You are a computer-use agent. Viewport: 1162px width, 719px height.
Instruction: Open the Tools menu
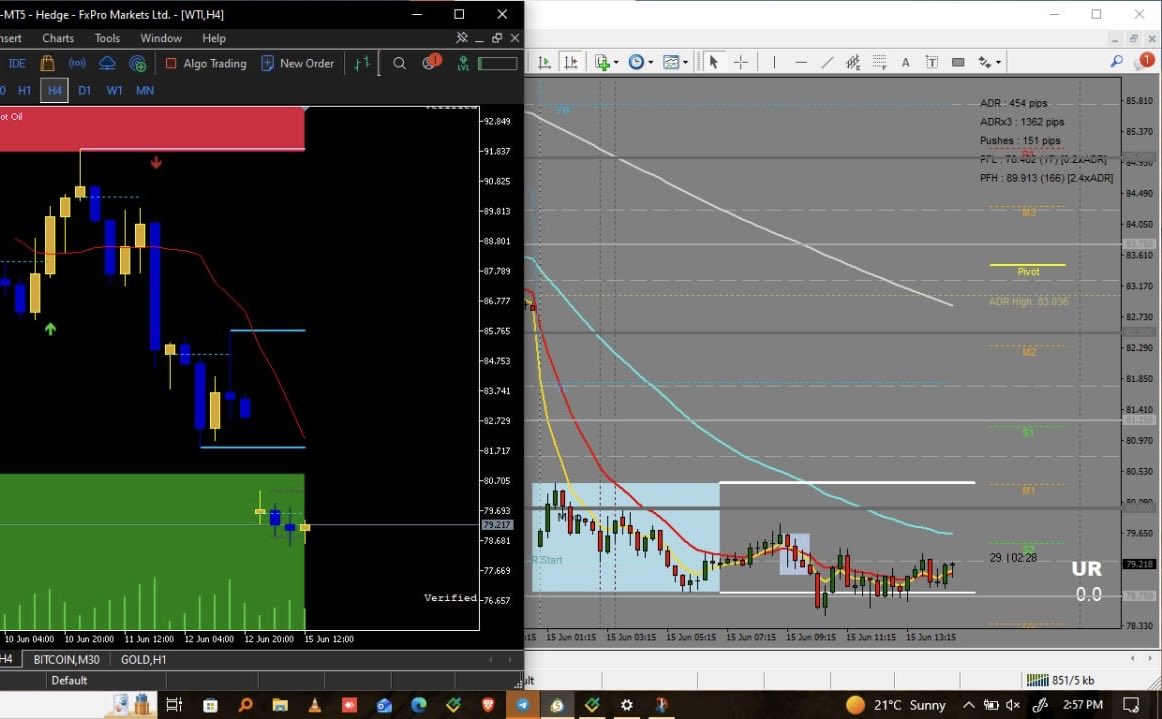point(107,38)
